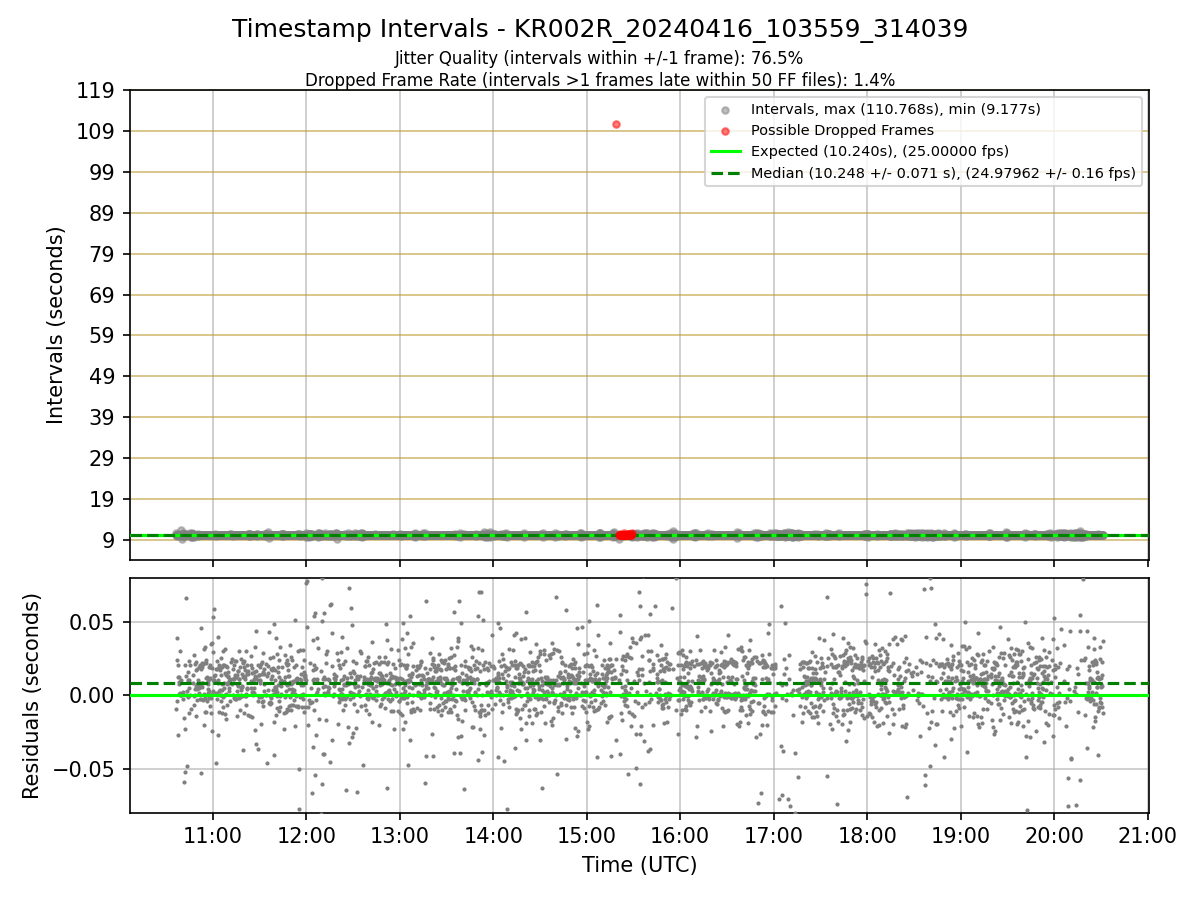This screenshot has width=1200, height=900.
Task: Click the x-axis tick label '19:00'
Action: 961,835
